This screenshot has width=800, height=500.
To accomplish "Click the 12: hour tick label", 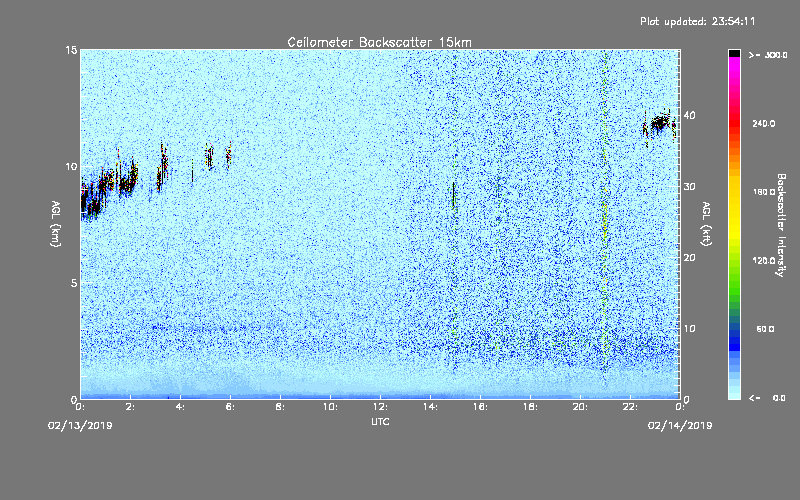I will pos(381,407).
